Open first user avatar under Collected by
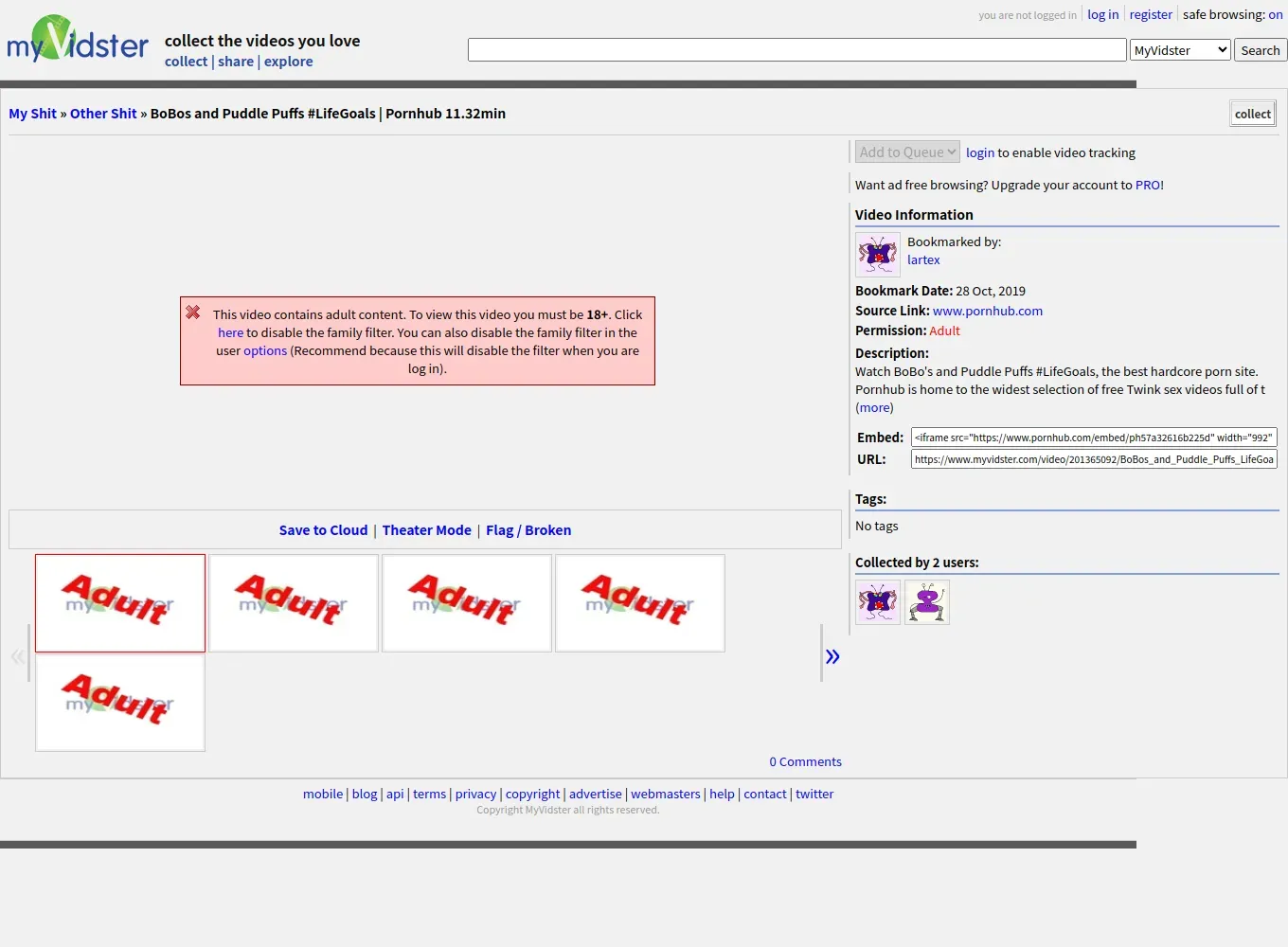Viewport: 1288px width, 947px height. click(878, 602)
